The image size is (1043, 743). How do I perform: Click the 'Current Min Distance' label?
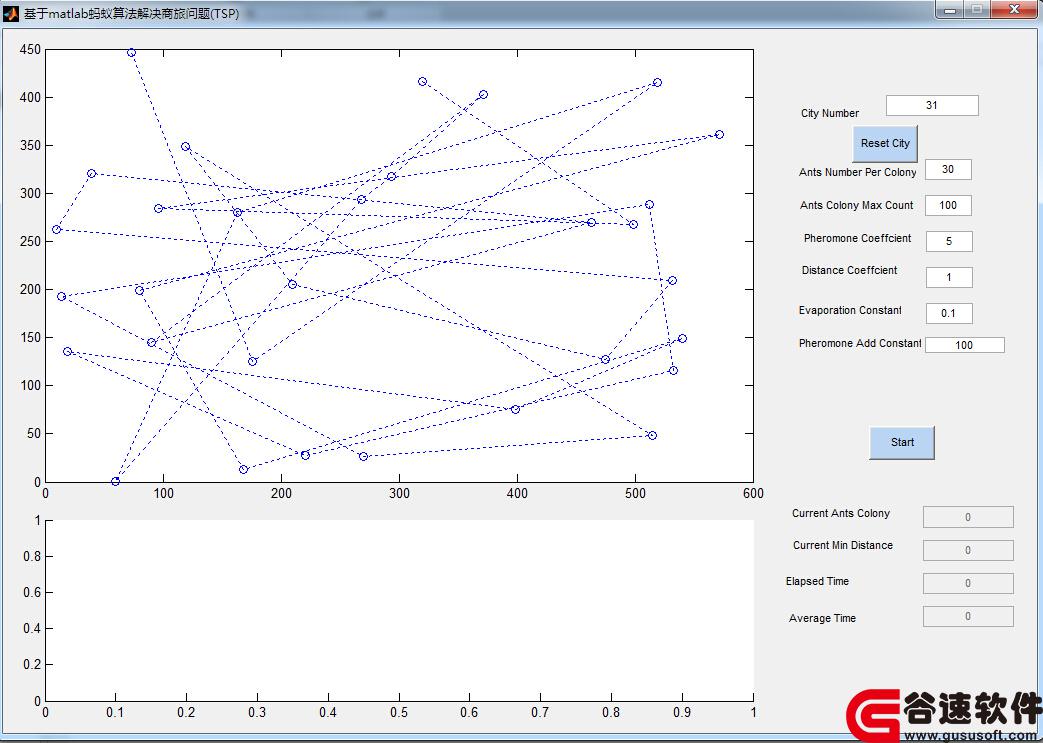click(843, 545)
